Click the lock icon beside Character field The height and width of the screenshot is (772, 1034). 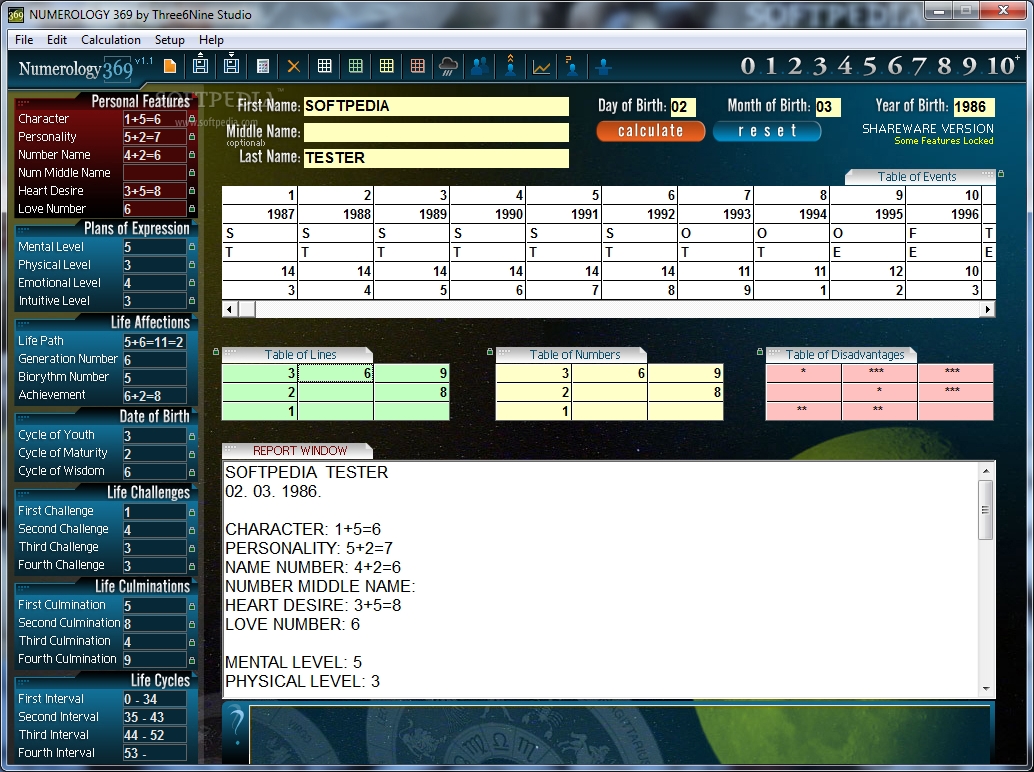tap(192, 119)
